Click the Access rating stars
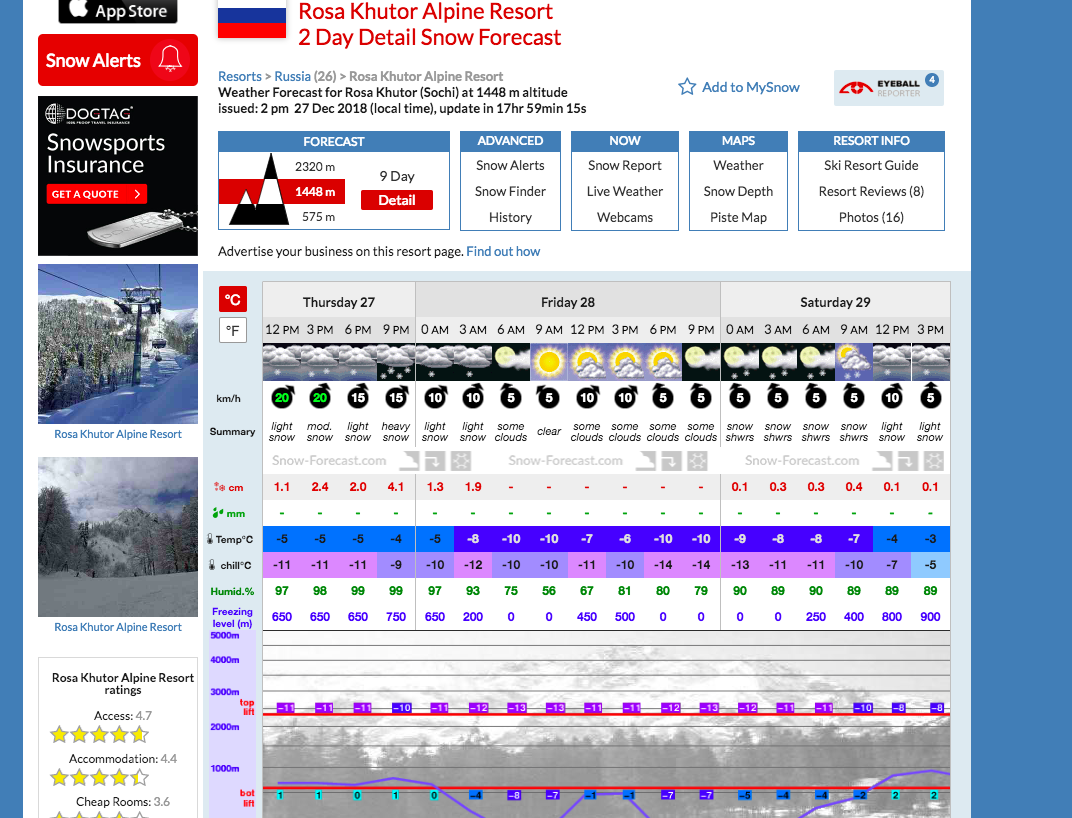 (x=99, y=735)
